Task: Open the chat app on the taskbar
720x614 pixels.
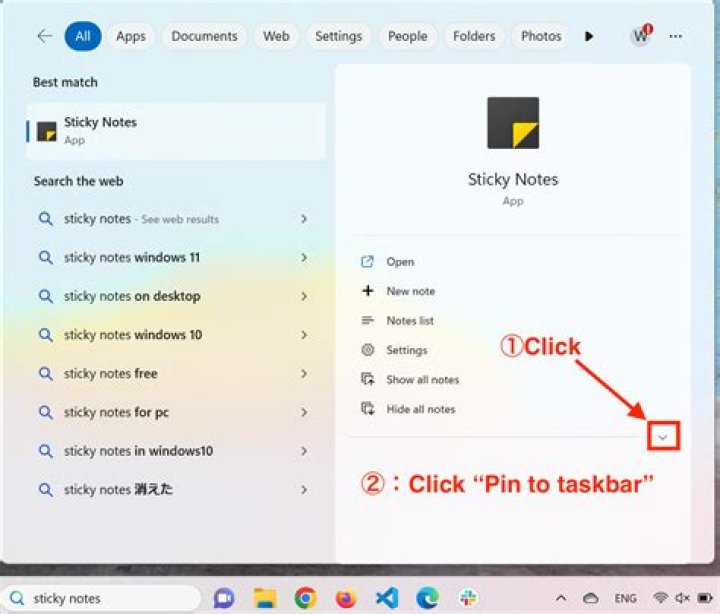Action: [224, 598]
